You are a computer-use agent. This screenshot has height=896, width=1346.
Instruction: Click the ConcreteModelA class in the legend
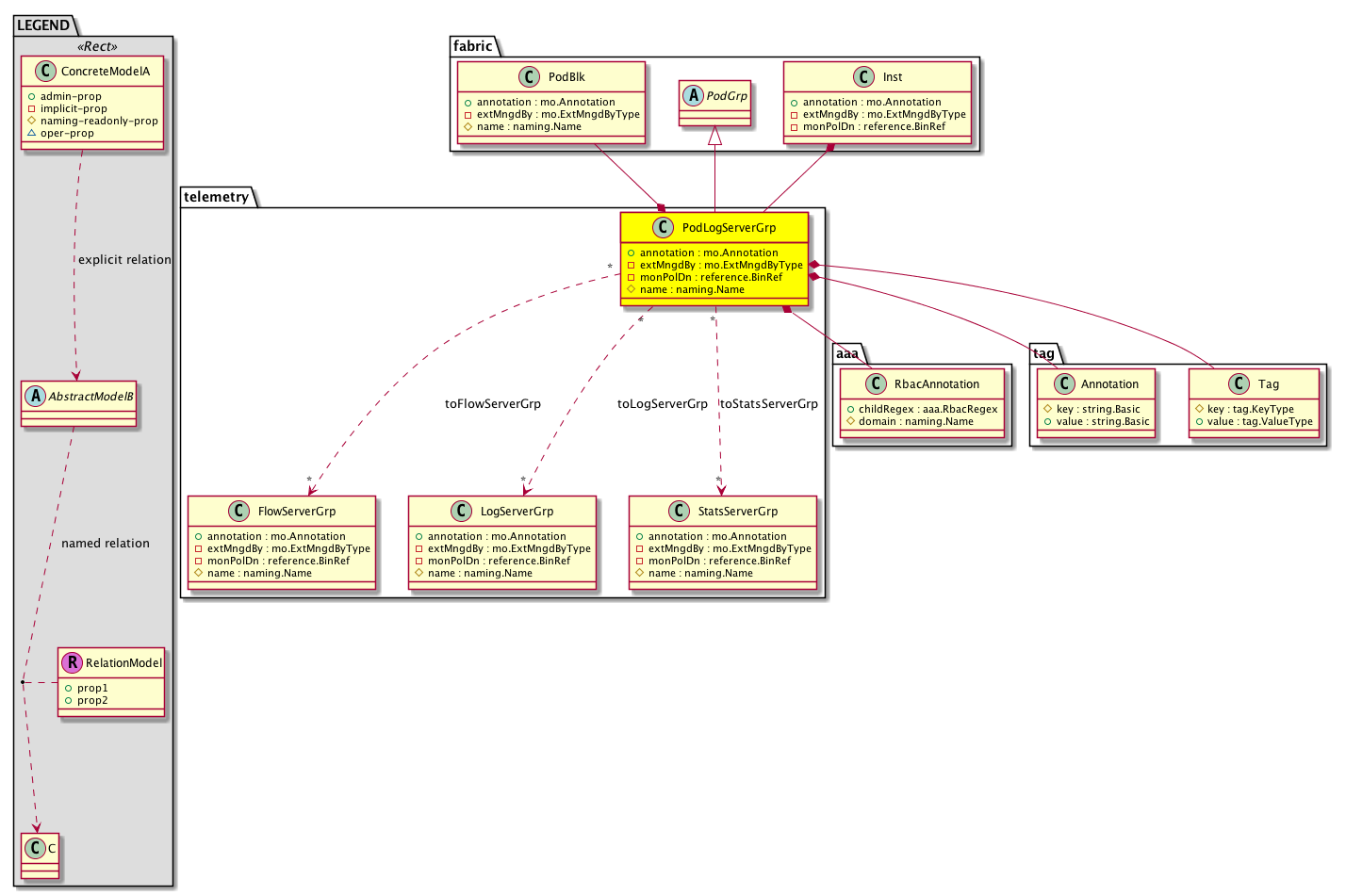105,72
